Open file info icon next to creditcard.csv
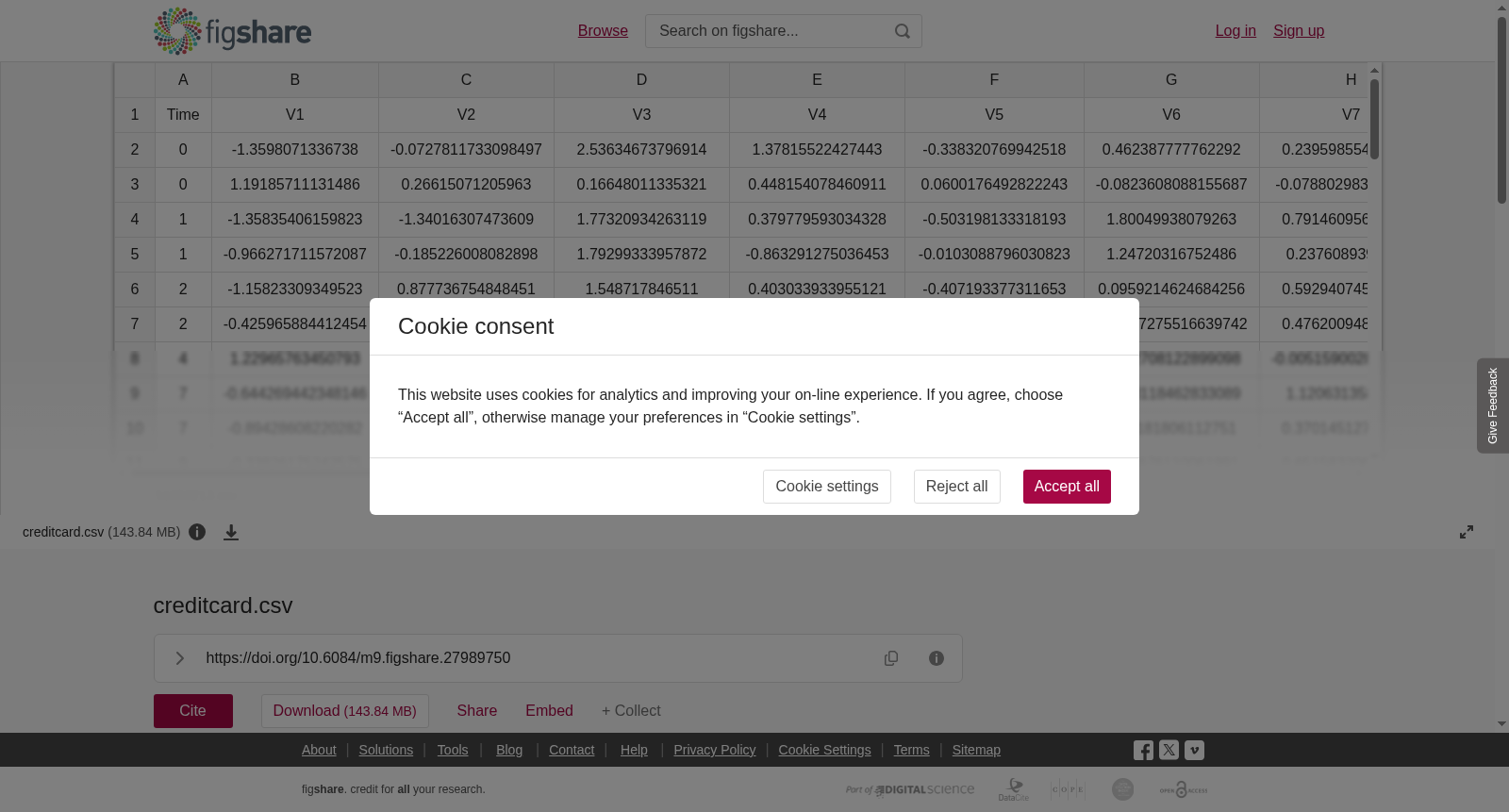This screenshot has height=812, width=1509. 197,532
